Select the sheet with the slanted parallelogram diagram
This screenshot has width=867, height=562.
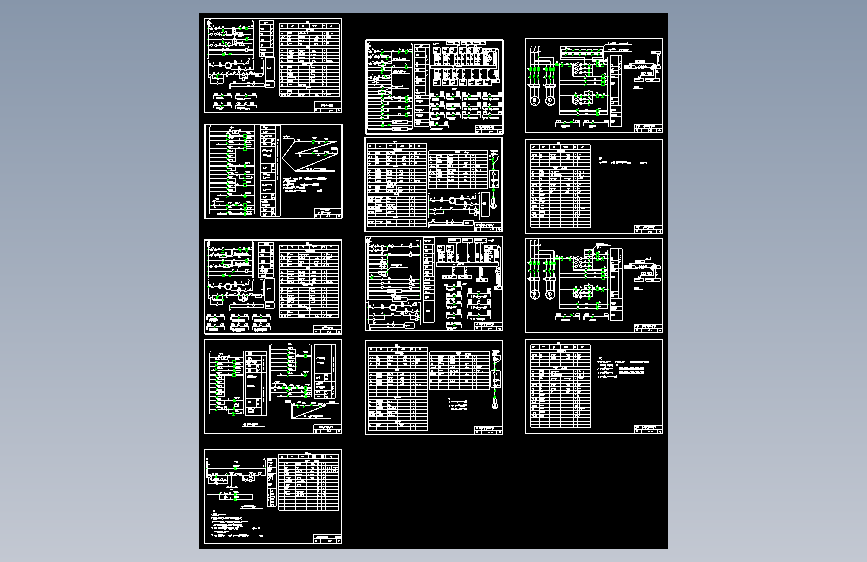pyautogui.click(x=273, y=171)
